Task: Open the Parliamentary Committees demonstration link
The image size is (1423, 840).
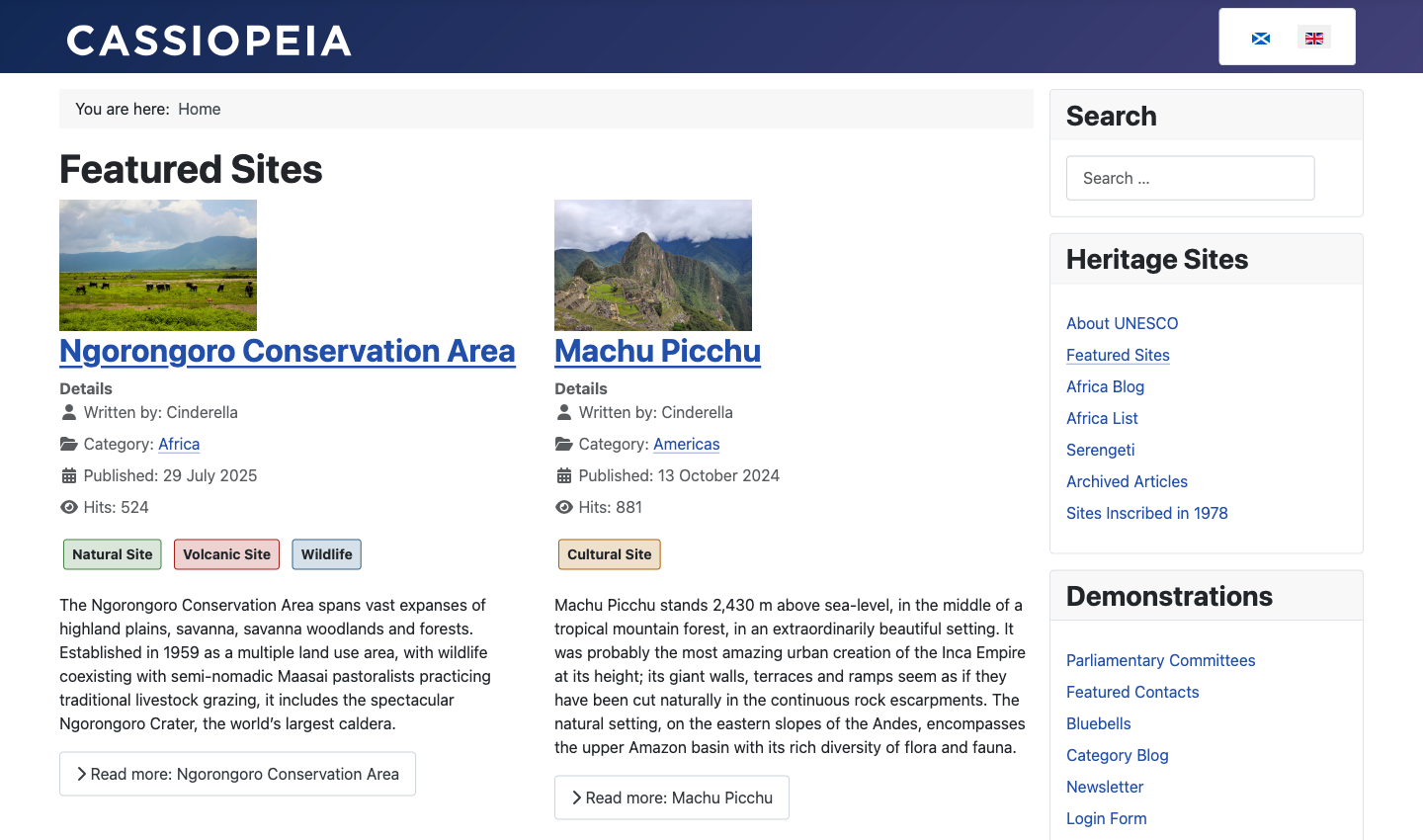Action: 1161,660
